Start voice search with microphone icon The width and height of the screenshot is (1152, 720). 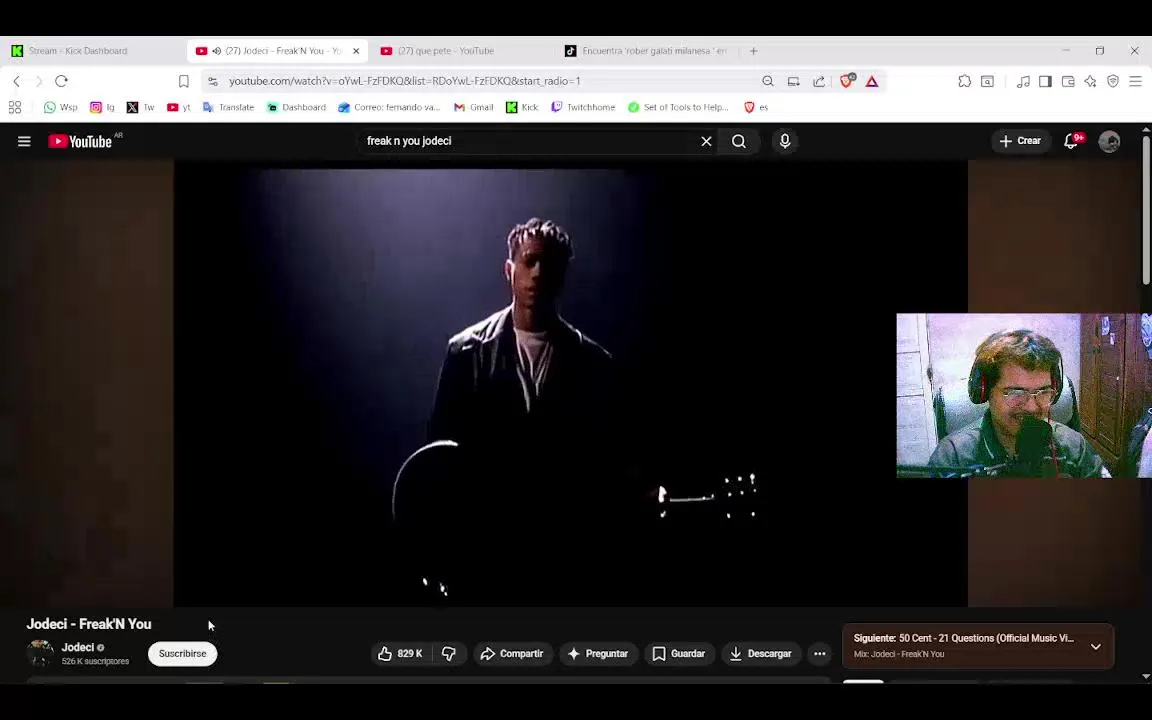(x=785, y=141)
